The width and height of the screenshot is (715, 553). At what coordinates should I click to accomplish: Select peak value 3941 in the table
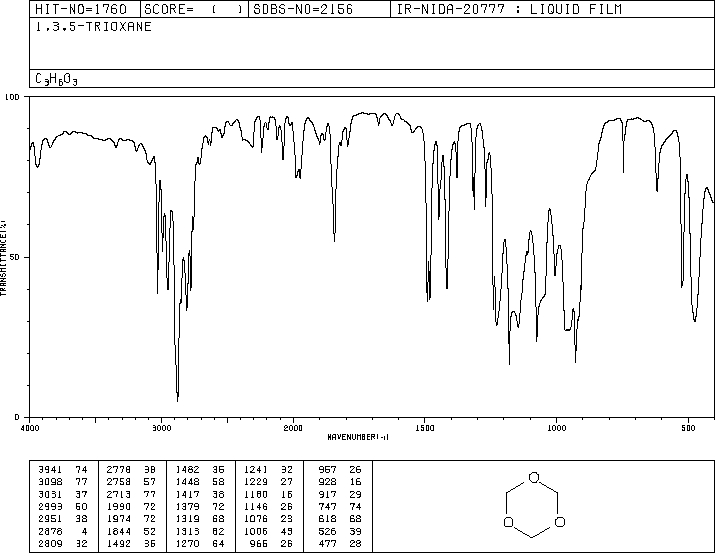(50, 470)
